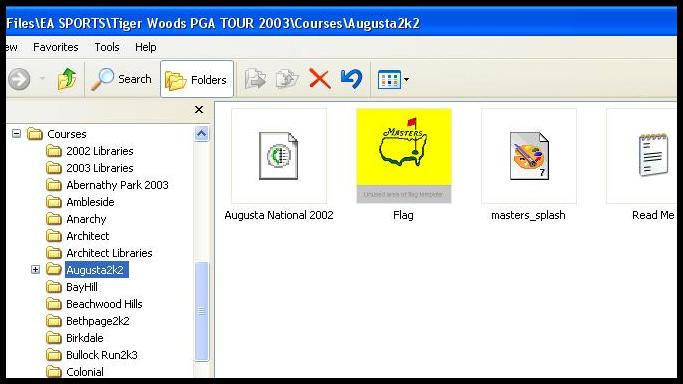The width and height of the screenshot is (683, 384).
Task: Select the BayHill folder
Action: pos(82,287)
